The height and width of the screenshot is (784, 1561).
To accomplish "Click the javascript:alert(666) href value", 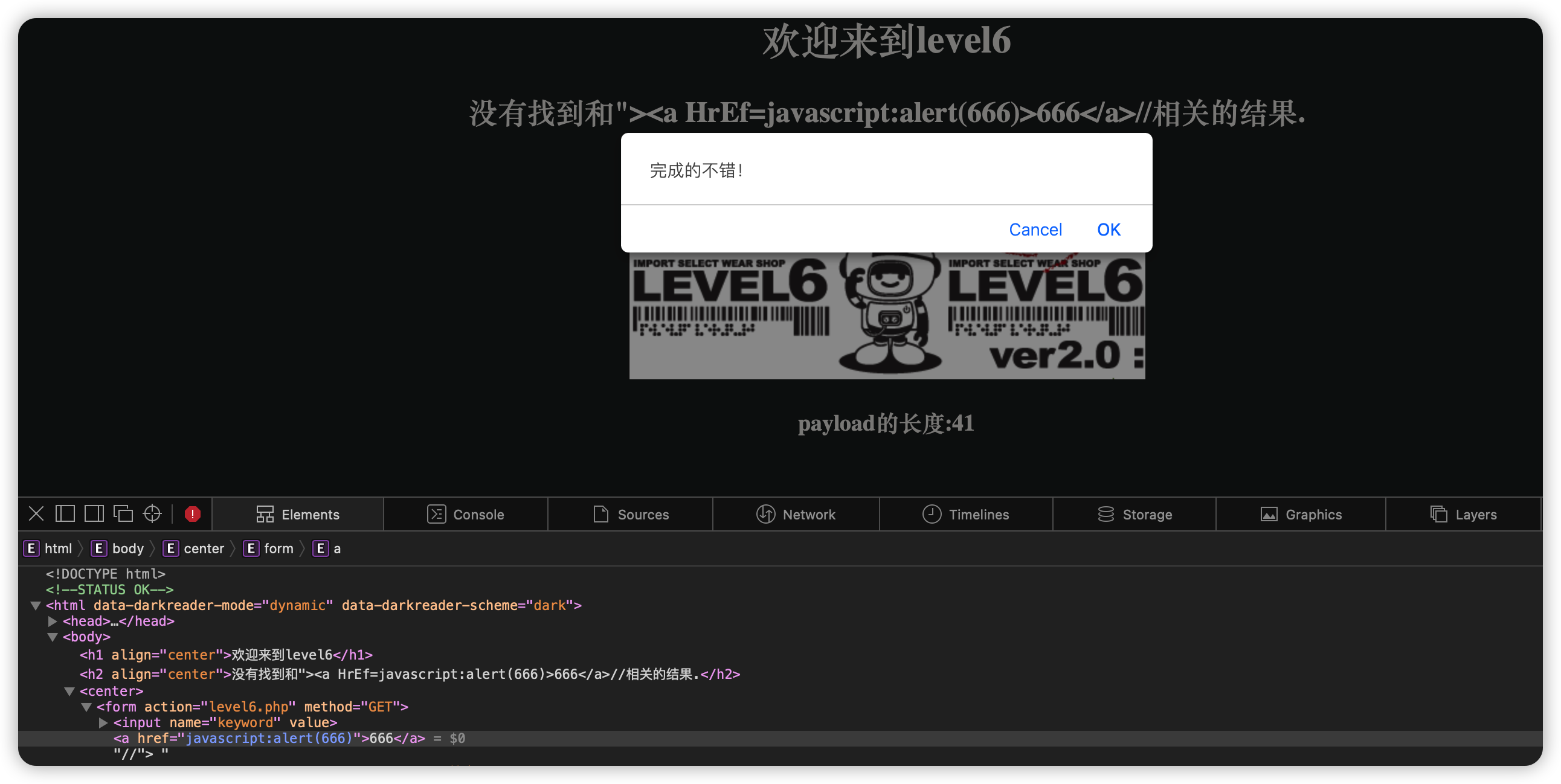I will tap(269, 739).
